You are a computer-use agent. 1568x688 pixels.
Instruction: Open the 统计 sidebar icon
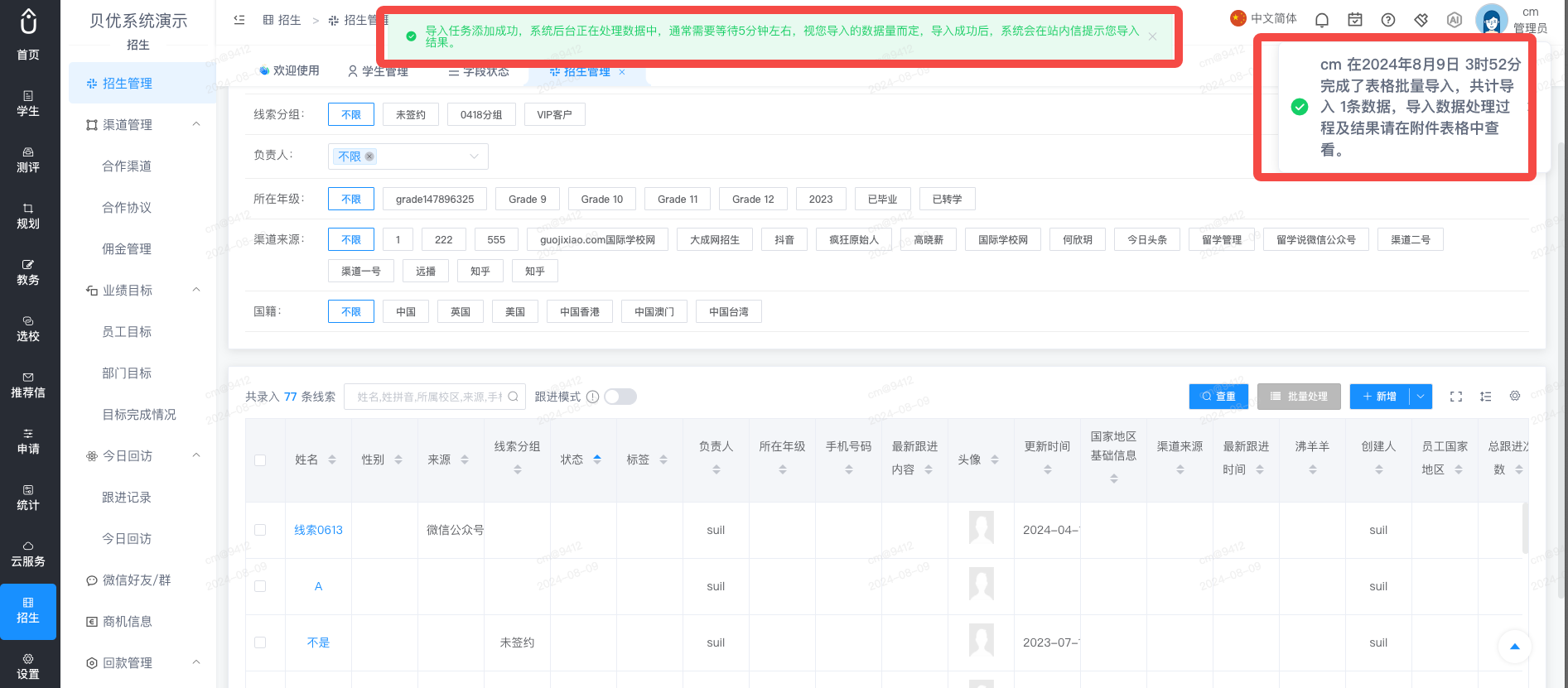pos(28,498)
